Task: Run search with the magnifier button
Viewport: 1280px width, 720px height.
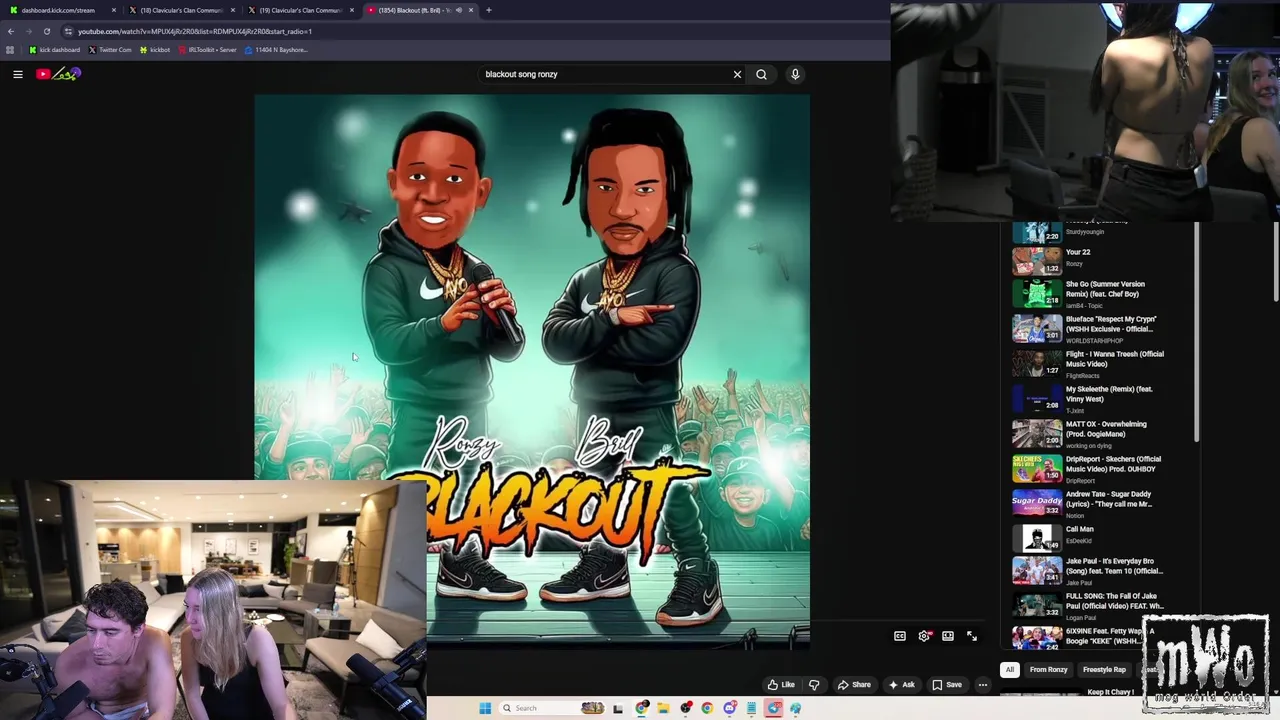Action: pos(761,74)
